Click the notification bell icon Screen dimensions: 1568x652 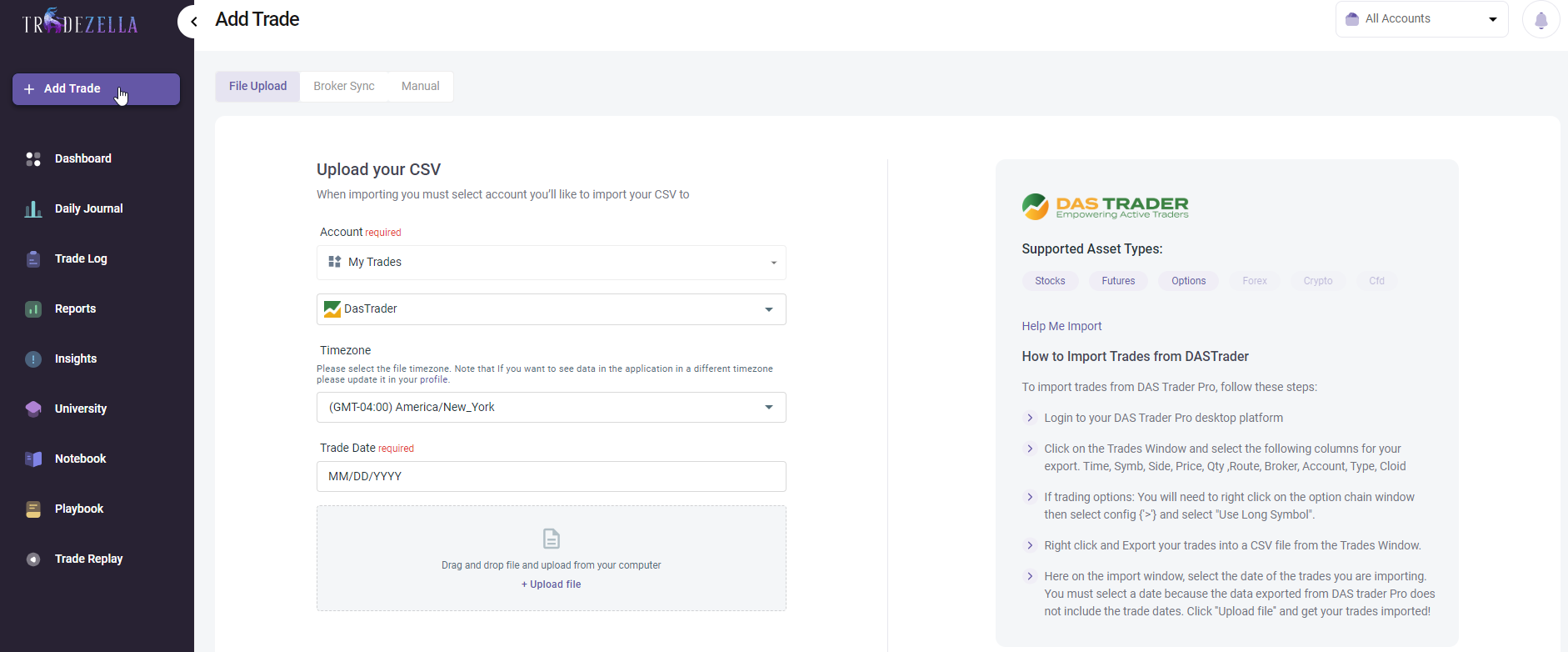pyautogui.click(x=1541, y=20)
